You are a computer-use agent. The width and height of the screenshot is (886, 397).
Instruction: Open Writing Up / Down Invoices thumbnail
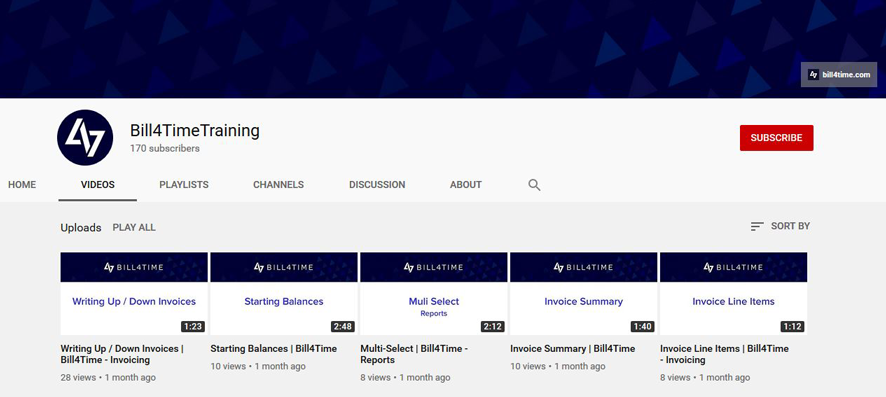[134, 294]
